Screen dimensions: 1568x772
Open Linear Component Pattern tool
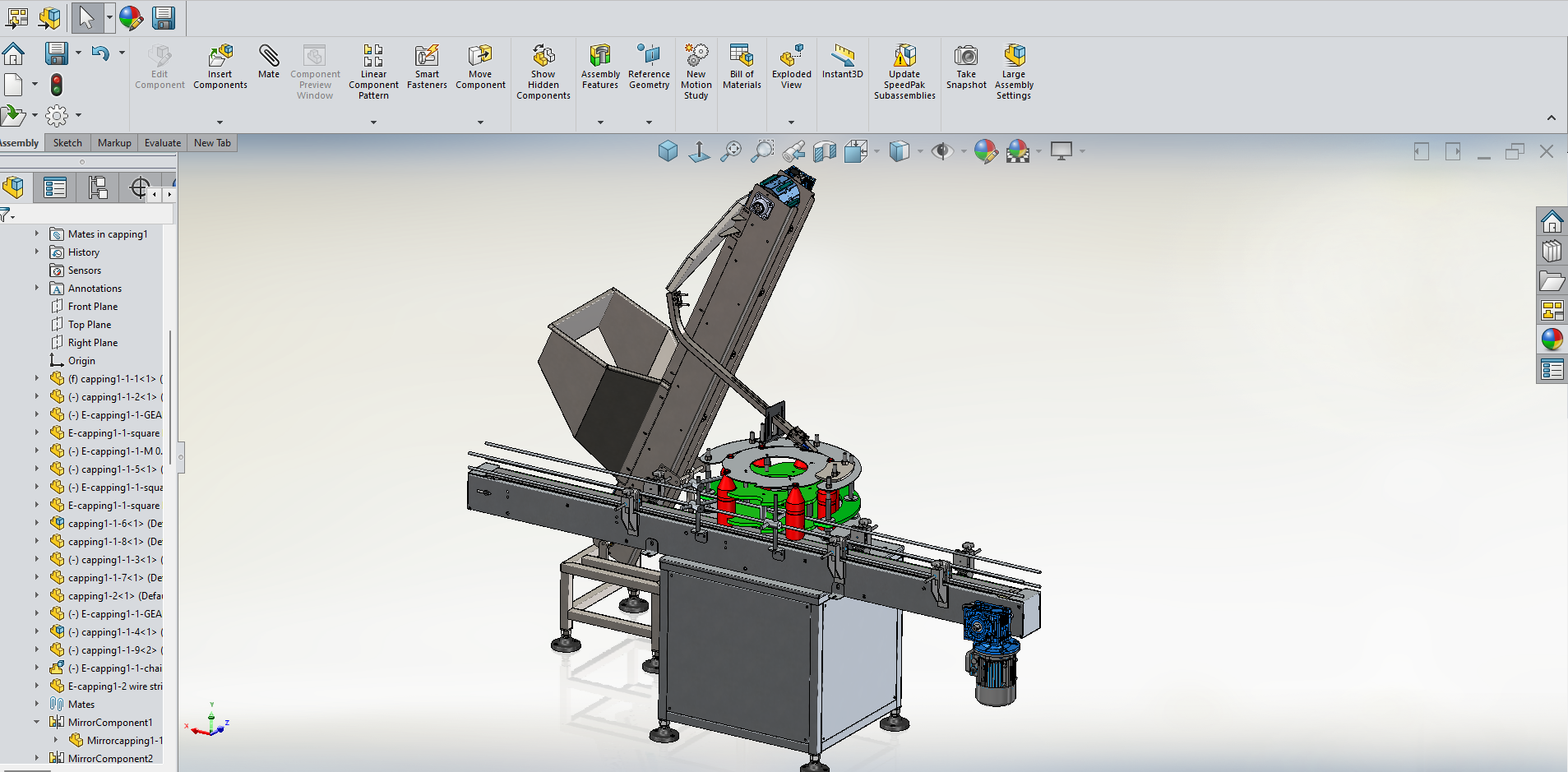(x=373, y=72)
